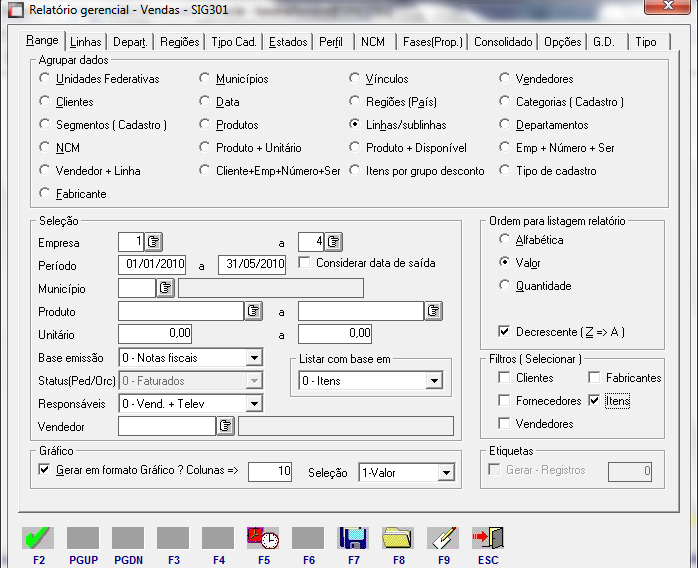Expand the Responsáveis dropdown
This screenshot has width=698, height=568.
click(x=254, y=403)
